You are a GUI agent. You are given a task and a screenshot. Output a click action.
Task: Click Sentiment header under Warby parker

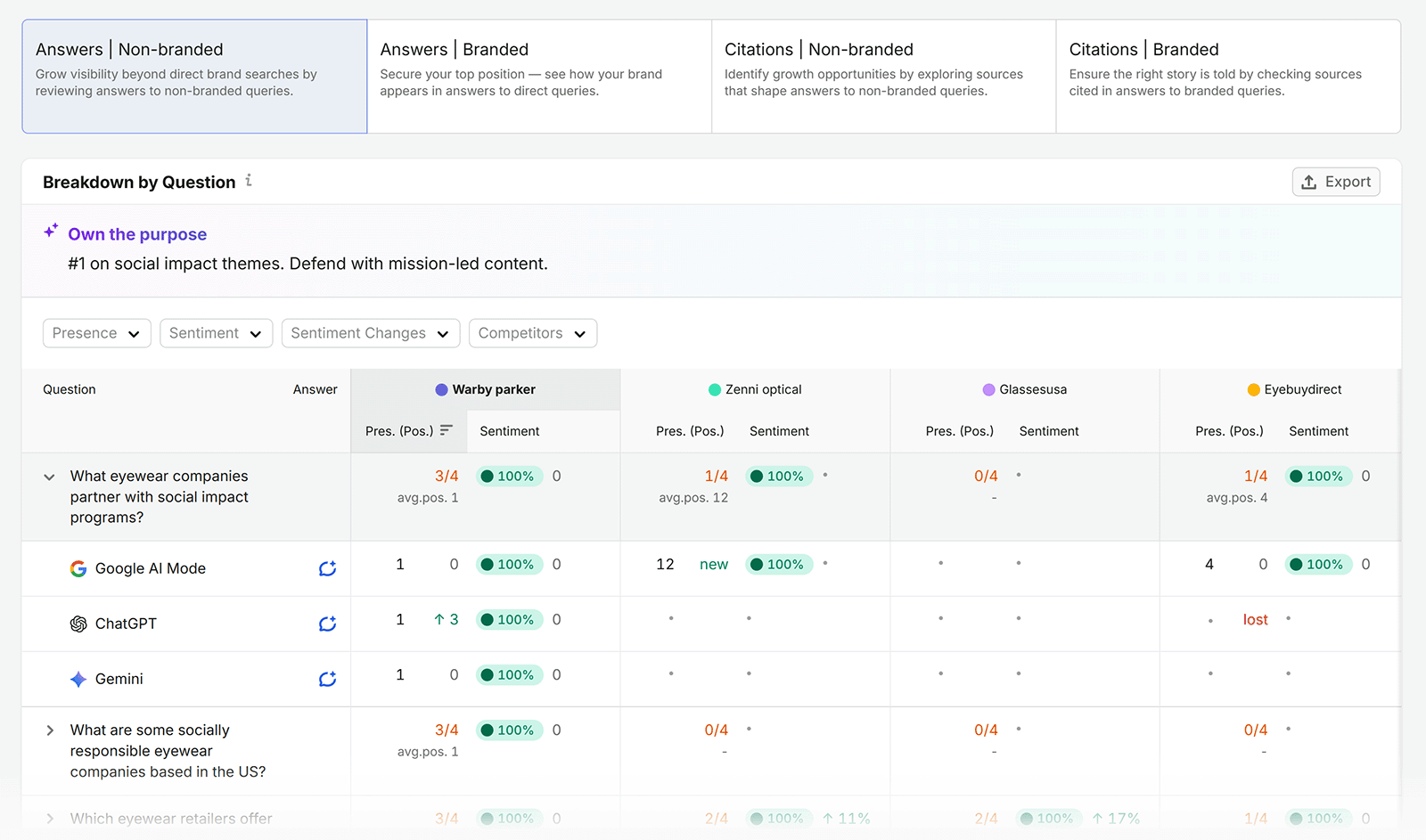(510, 431)
